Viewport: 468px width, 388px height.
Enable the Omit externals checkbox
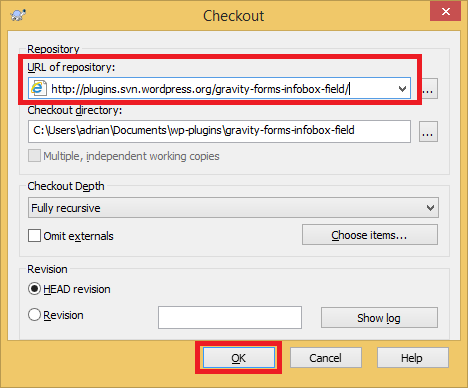[x=34, y=236]
